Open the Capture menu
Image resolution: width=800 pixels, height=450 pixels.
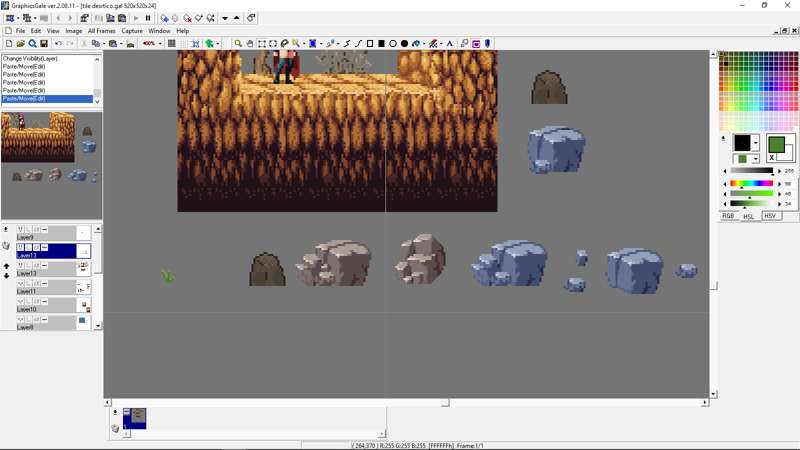pyautogui.click(x=132, y=31)
